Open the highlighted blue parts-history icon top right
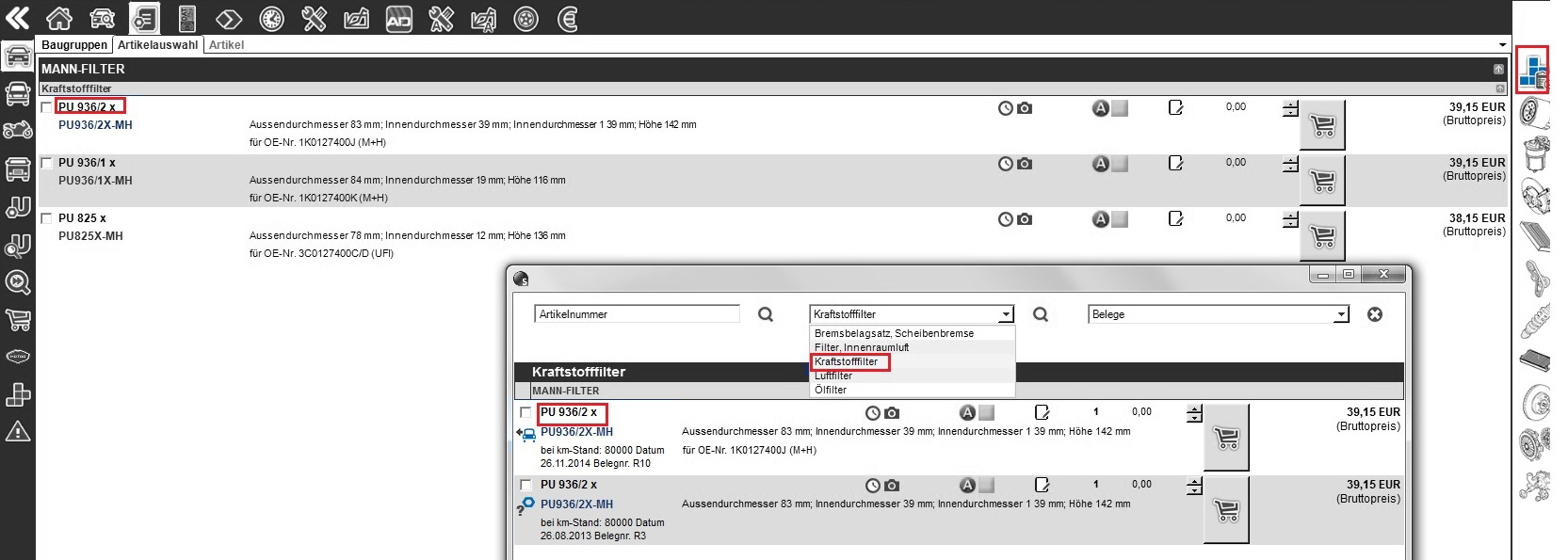The image size is (1568, 560). click(x=1533, y=70)
